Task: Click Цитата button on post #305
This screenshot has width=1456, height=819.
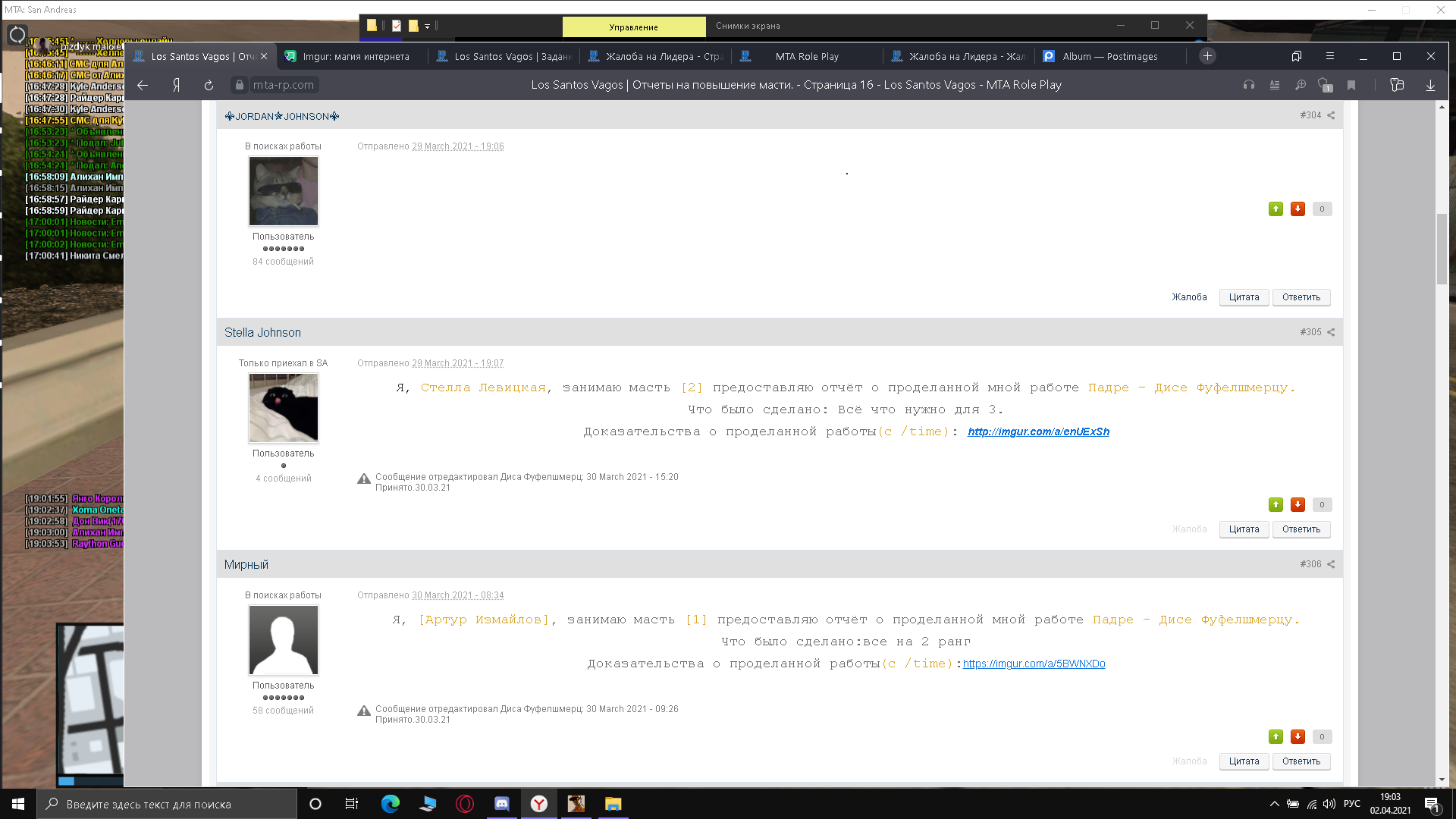Action: [1244, 529]
